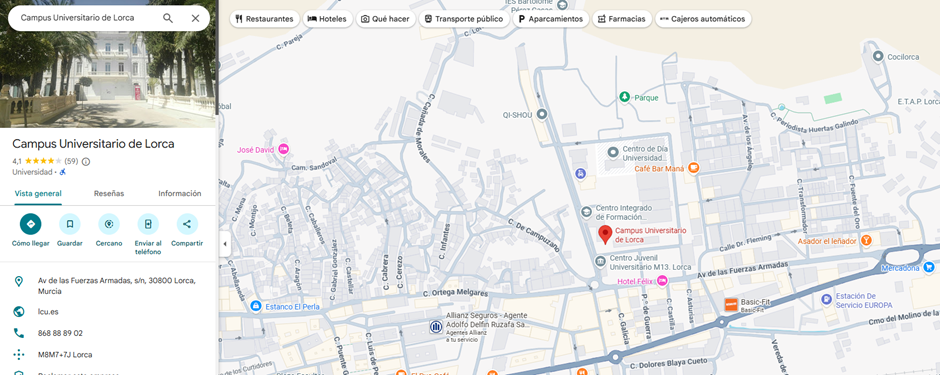The height and width of the screenshot is (375, 940).
Task: Copy the plus code M8M7+7J Lorca
Action: [65, 355]
